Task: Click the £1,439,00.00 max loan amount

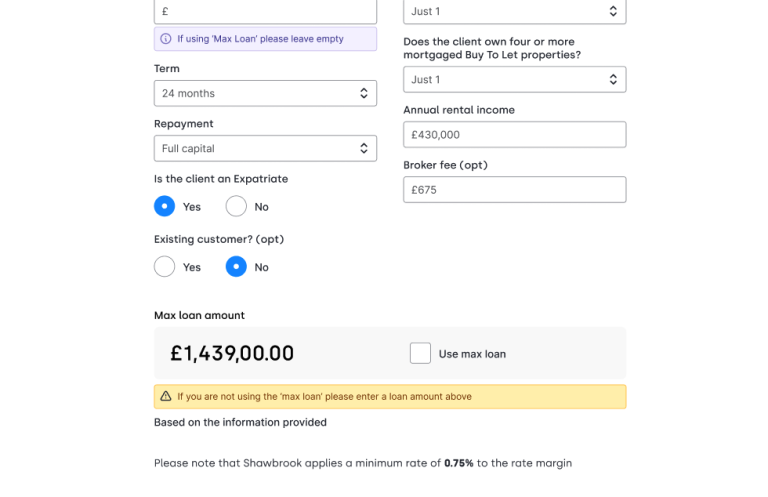Action: 232,353
